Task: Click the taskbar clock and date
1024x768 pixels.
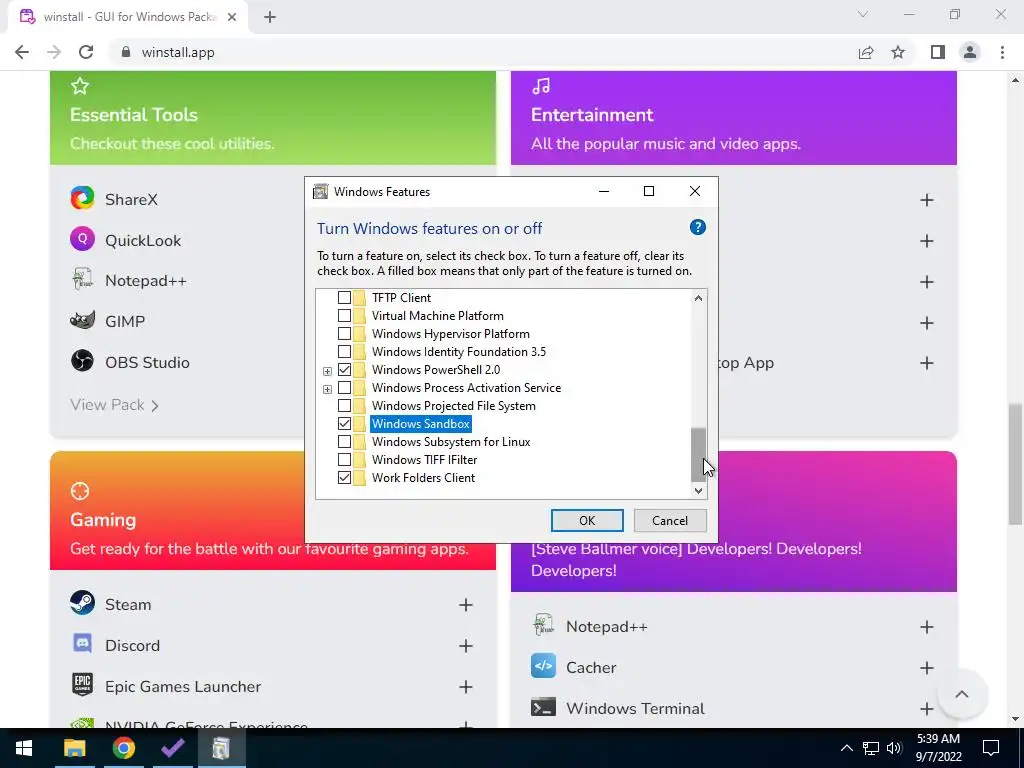Action: click(938, 748)
